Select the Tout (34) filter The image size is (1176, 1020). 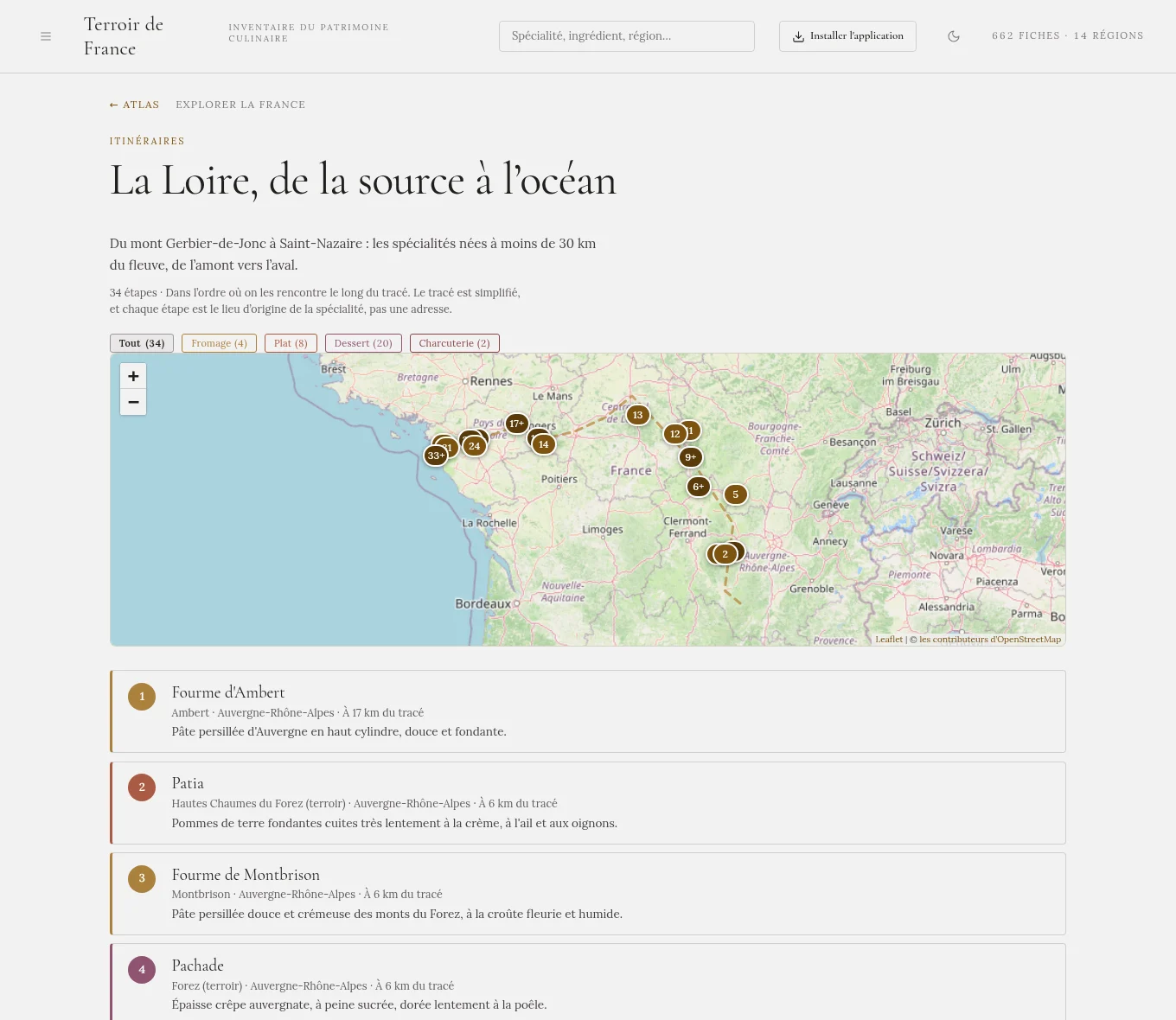pyautogui.click(x=142, y=343)
